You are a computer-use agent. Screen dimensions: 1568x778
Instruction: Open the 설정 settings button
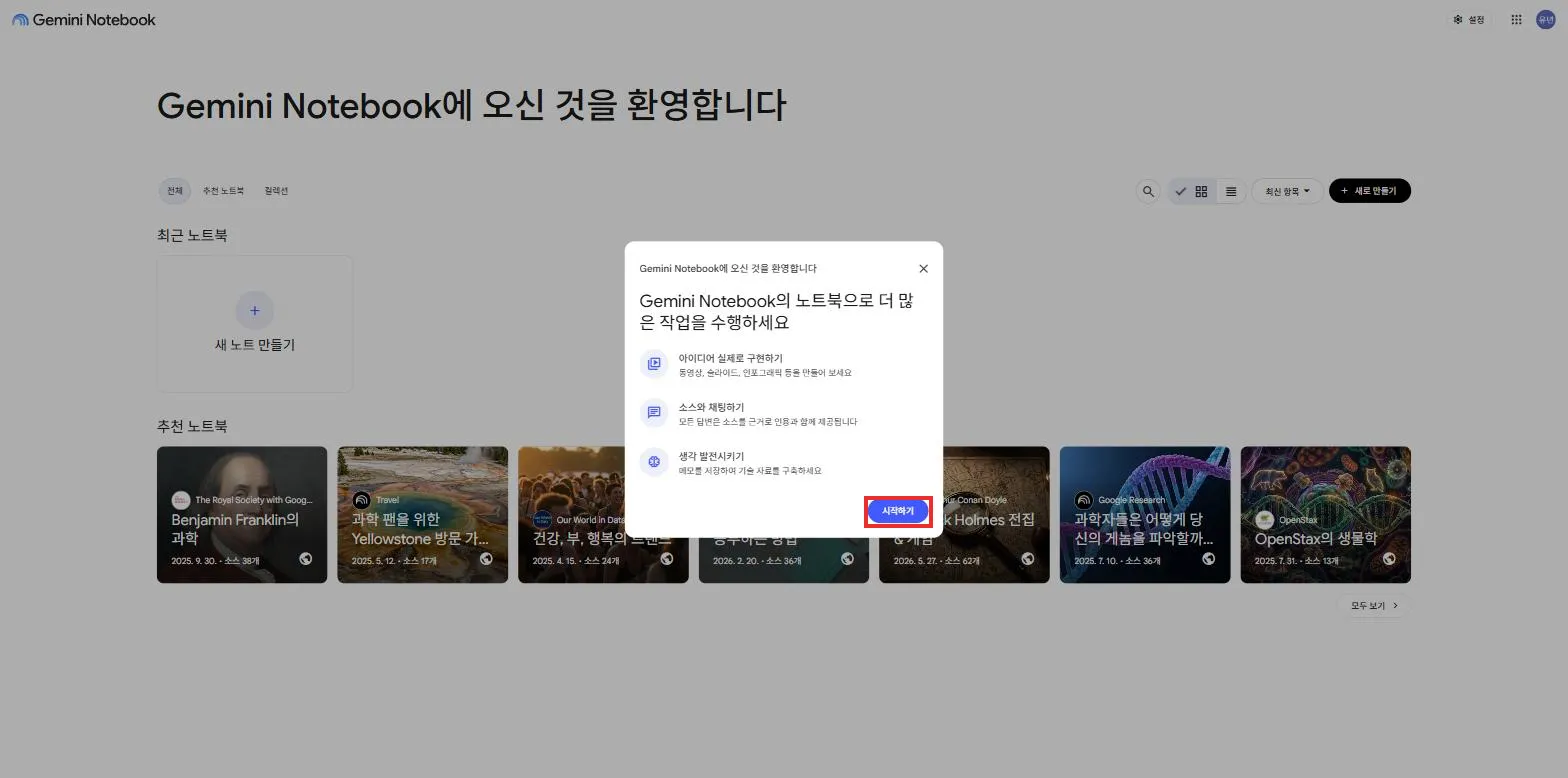(1469, 20)
